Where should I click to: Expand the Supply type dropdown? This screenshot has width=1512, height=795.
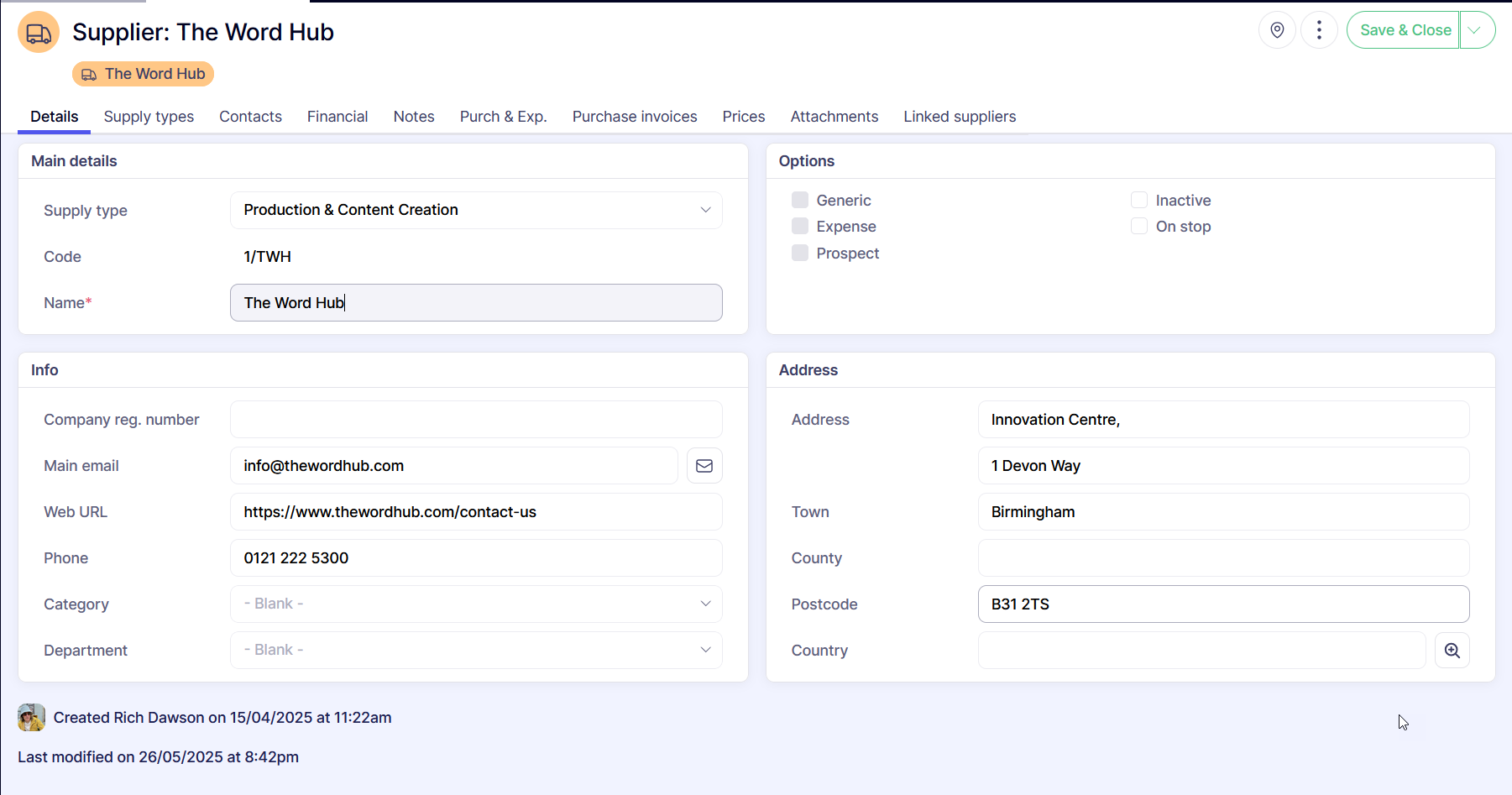pos(476,210)
